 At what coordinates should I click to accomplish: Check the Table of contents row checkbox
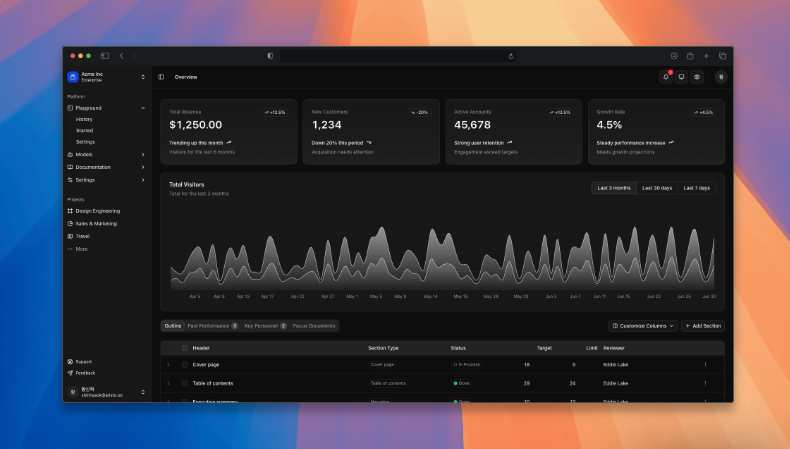[x=185, y=383]
